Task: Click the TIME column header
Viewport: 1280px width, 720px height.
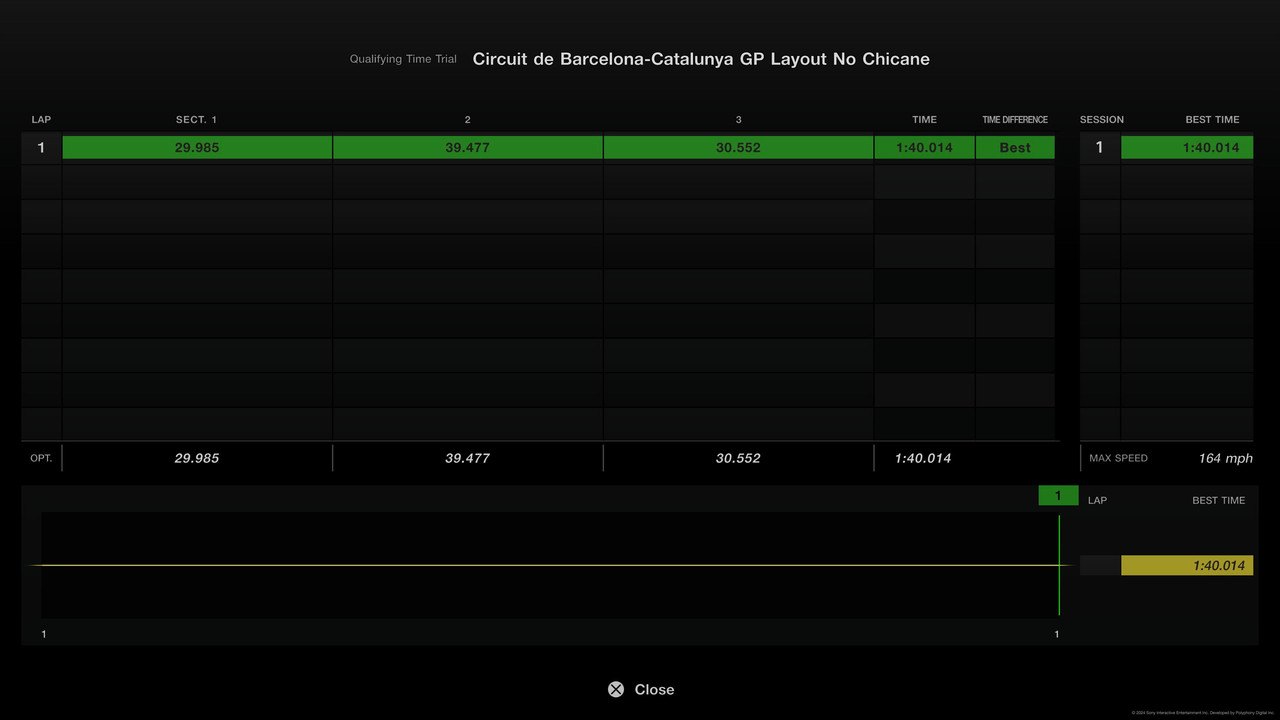Action: click(925, 120)
